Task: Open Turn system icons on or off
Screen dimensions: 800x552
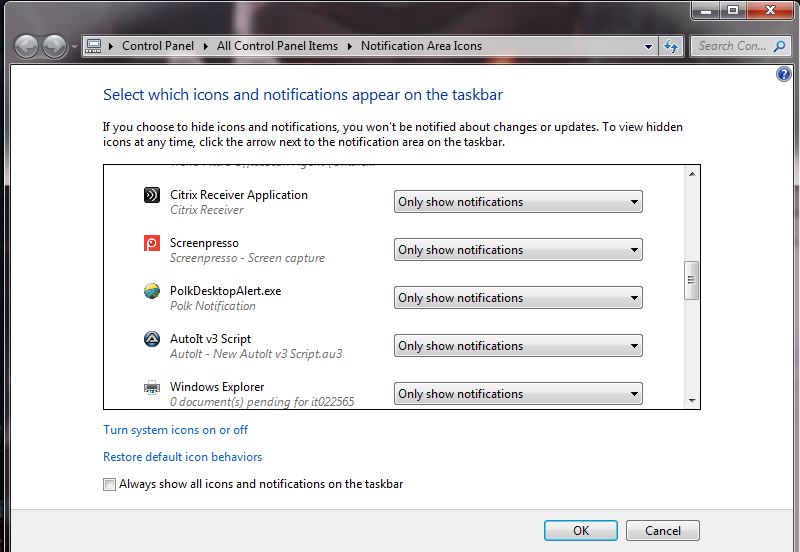Action: [176, 430]
